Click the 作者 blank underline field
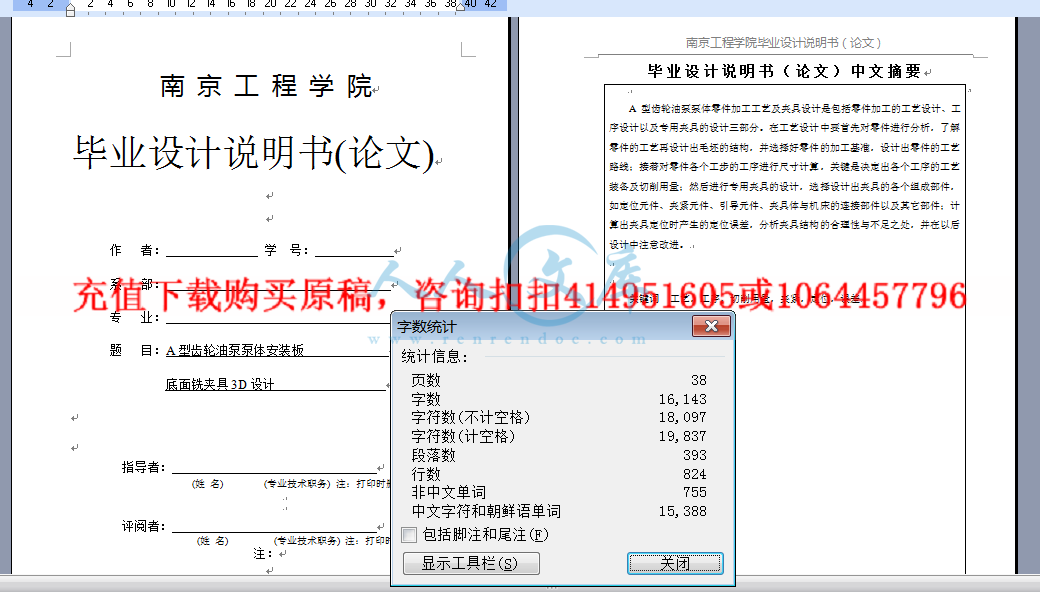Image resolution: width=1040 pixels, height=592 pixels. 212,251
